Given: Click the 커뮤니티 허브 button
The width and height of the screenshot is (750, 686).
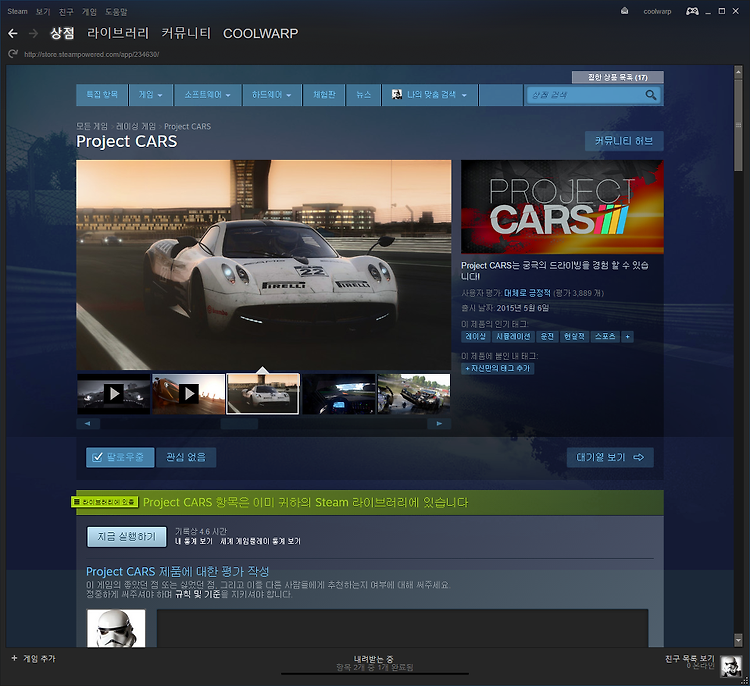Looking at the screenshot, I should pyautogui.click(x=624, y=141).
